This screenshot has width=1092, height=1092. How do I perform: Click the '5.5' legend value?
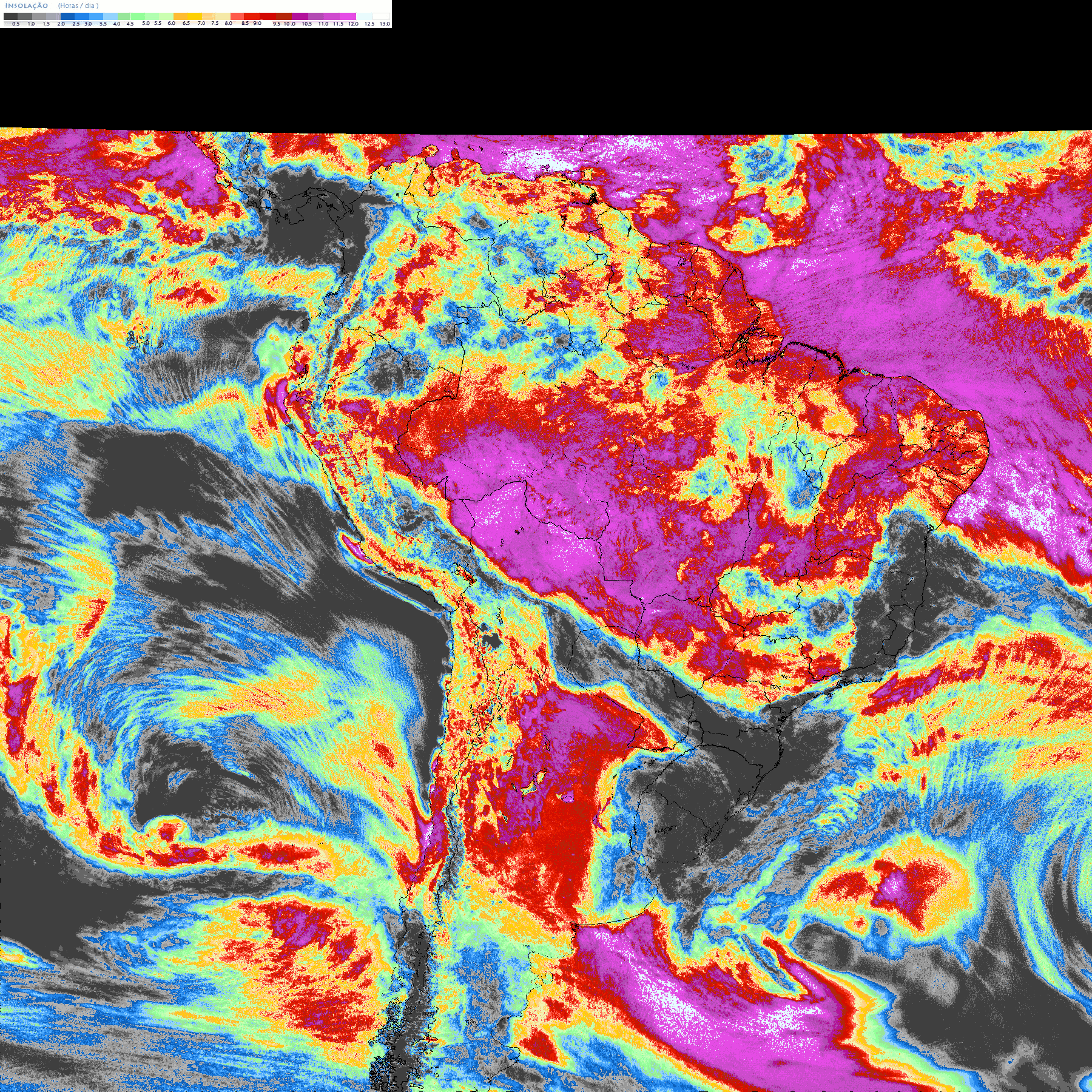click(158, 23)
